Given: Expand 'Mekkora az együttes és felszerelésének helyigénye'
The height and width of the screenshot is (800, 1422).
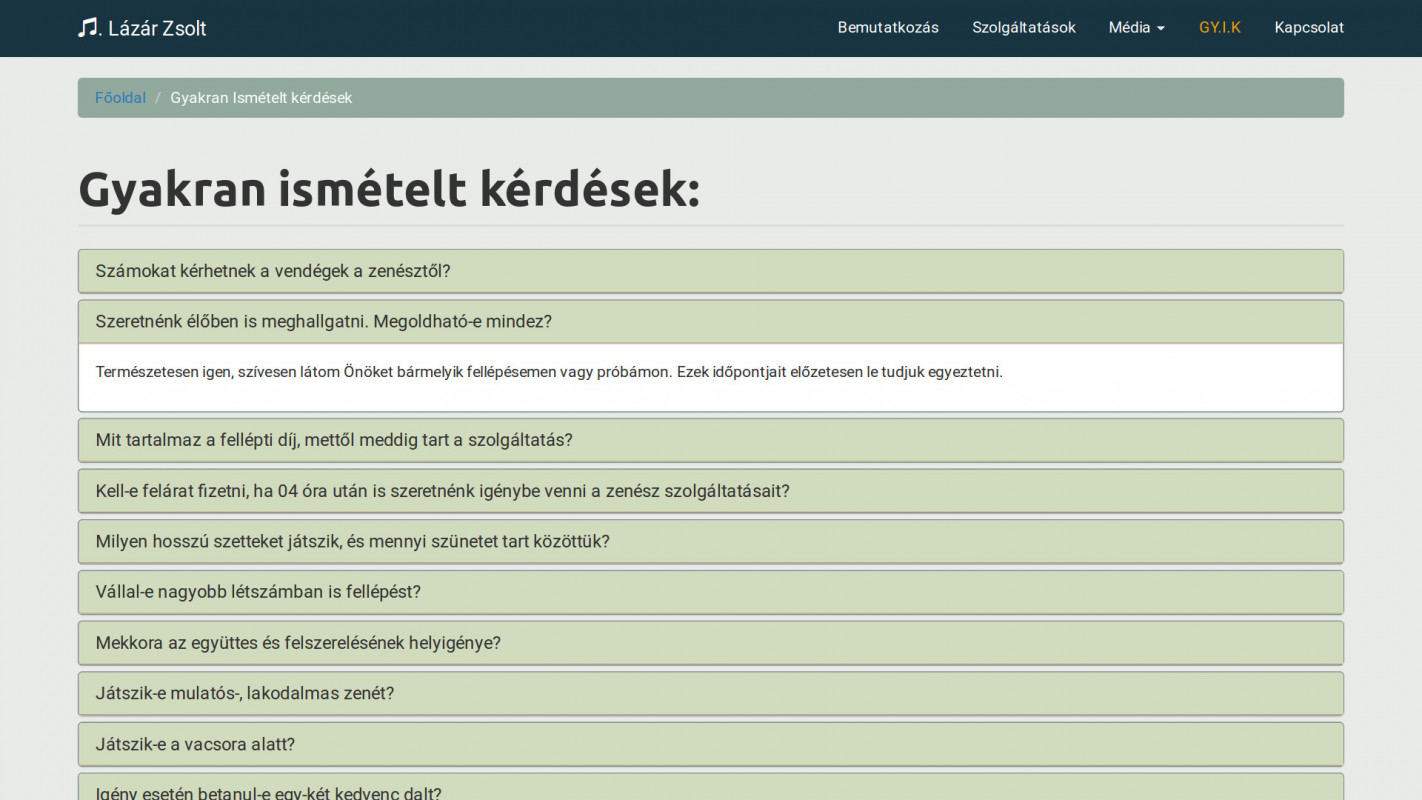Looking at the screenshot, I should (x=298, y=643).
